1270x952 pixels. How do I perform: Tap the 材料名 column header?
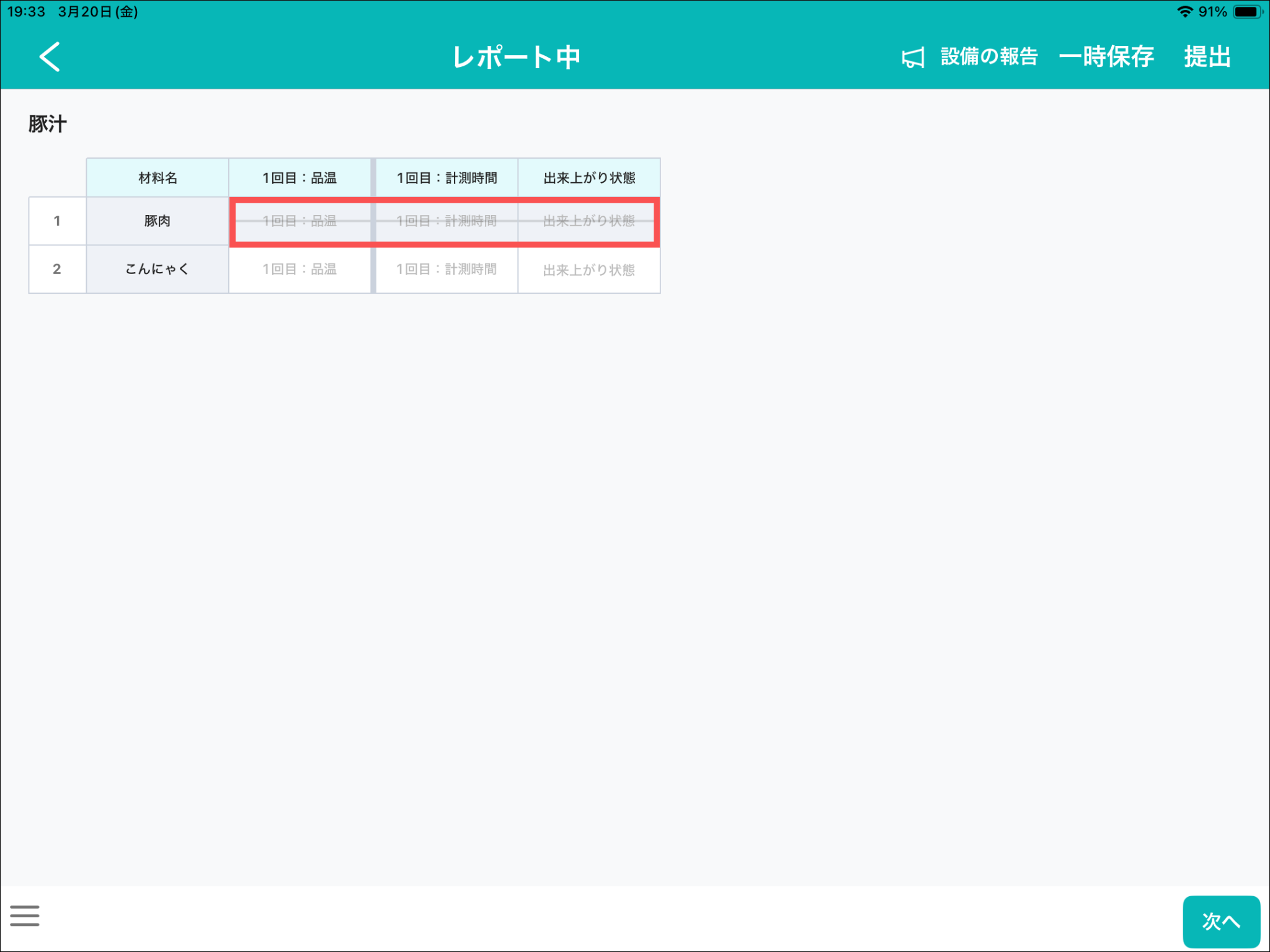pos(158,178)
